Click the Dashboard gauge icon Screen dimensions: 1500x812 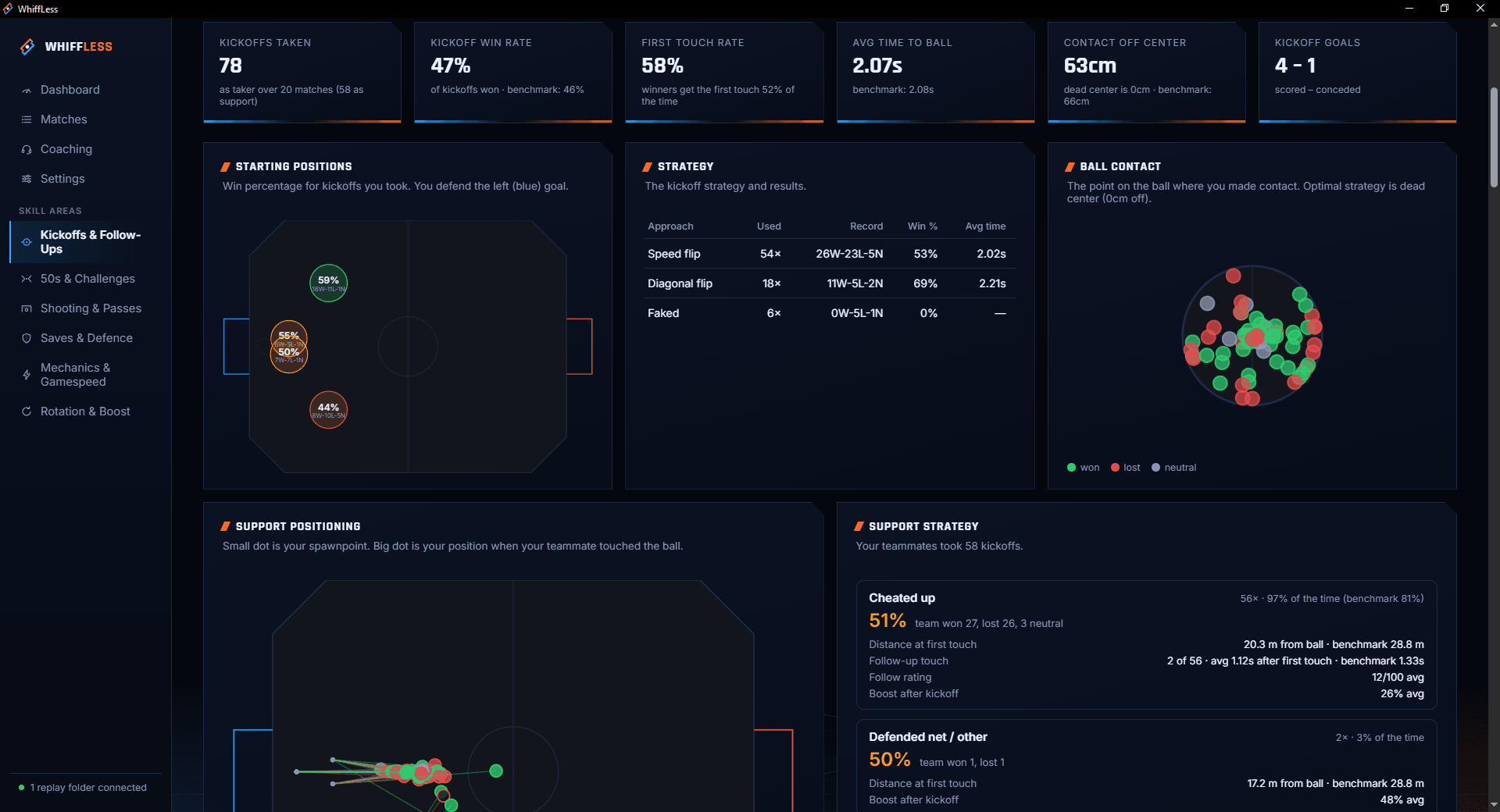tap(27, 91)
